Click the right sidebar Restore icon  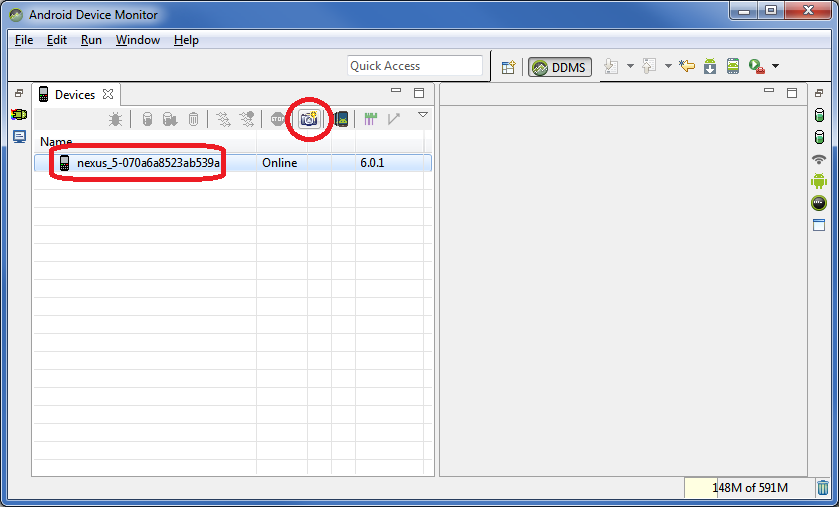click(819, 93)
